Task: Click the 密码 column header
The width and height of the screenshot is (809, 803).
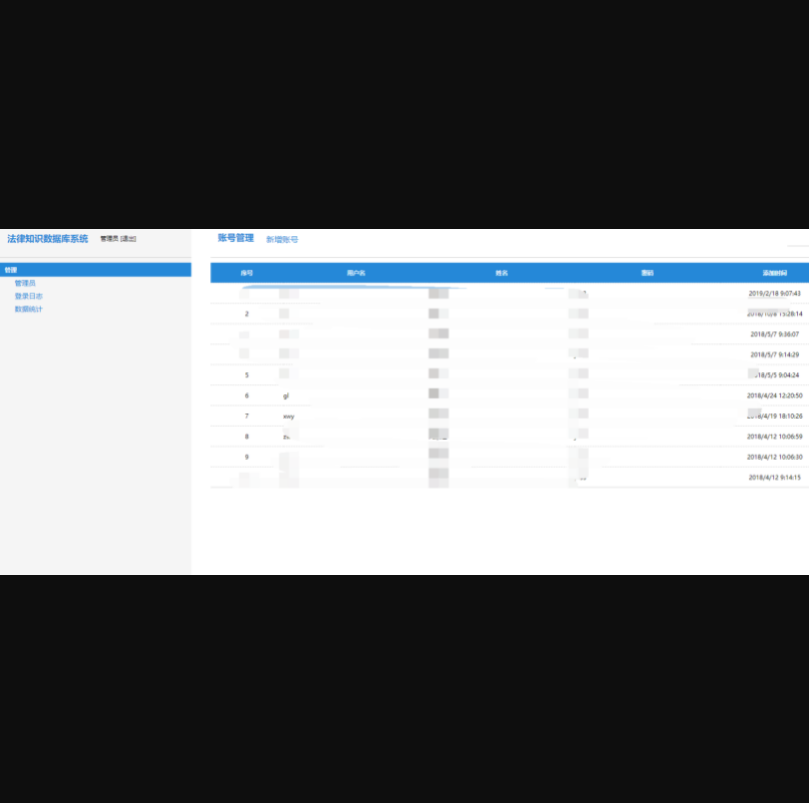Action: [x=647, y=273]
